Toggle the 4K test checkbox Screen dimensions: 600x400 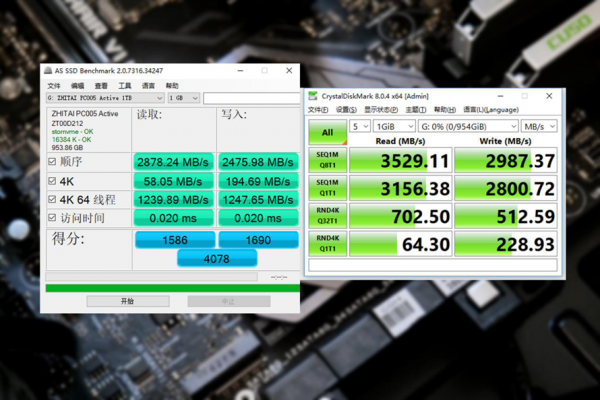point(52,181)
